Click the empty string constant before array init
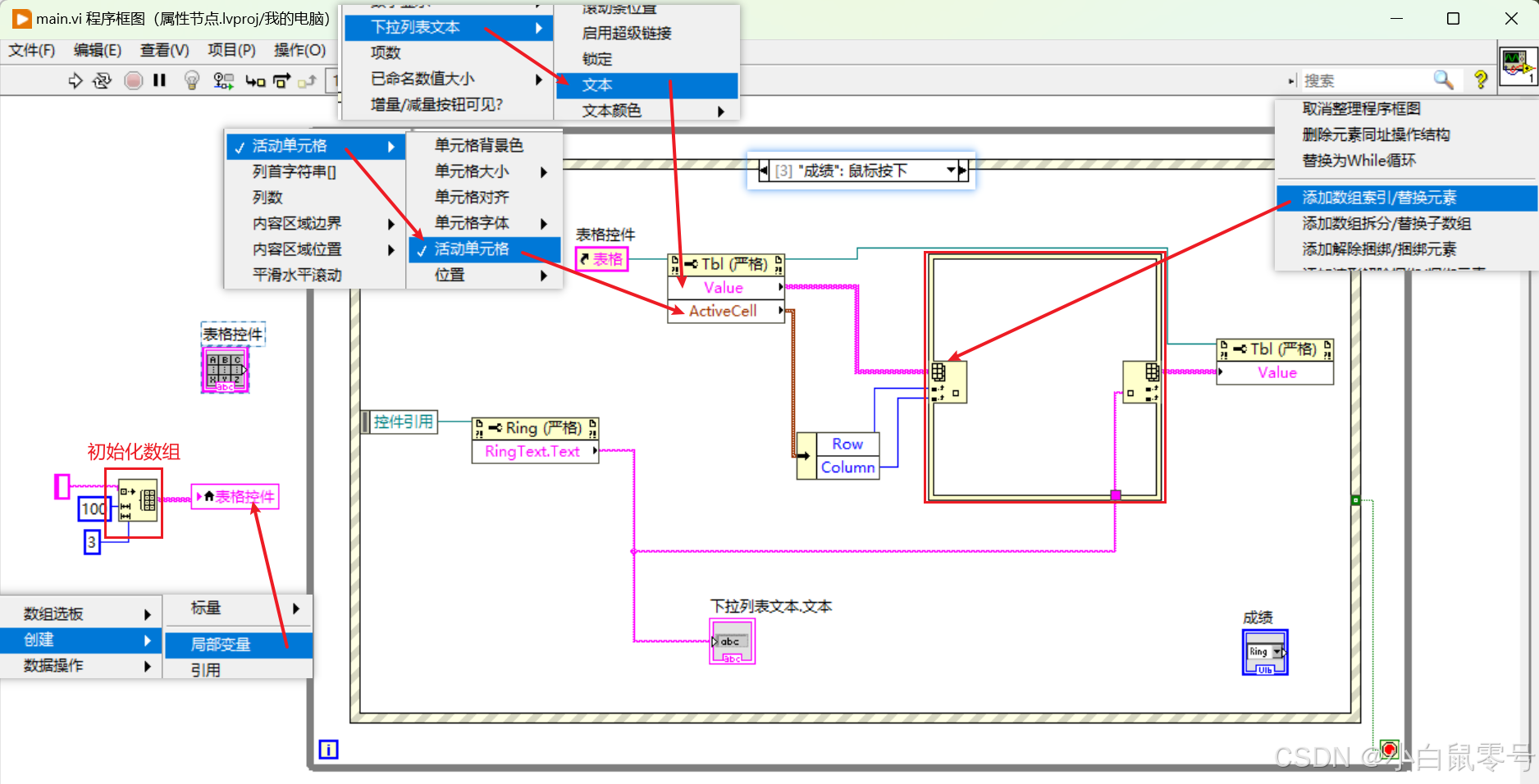 tap(62, 486)
